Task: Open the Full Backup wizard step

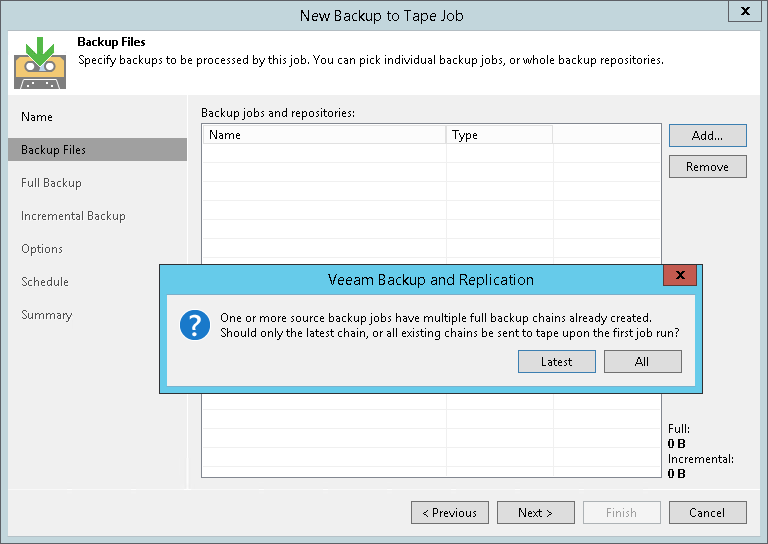Action: click(x=51, y=183)
